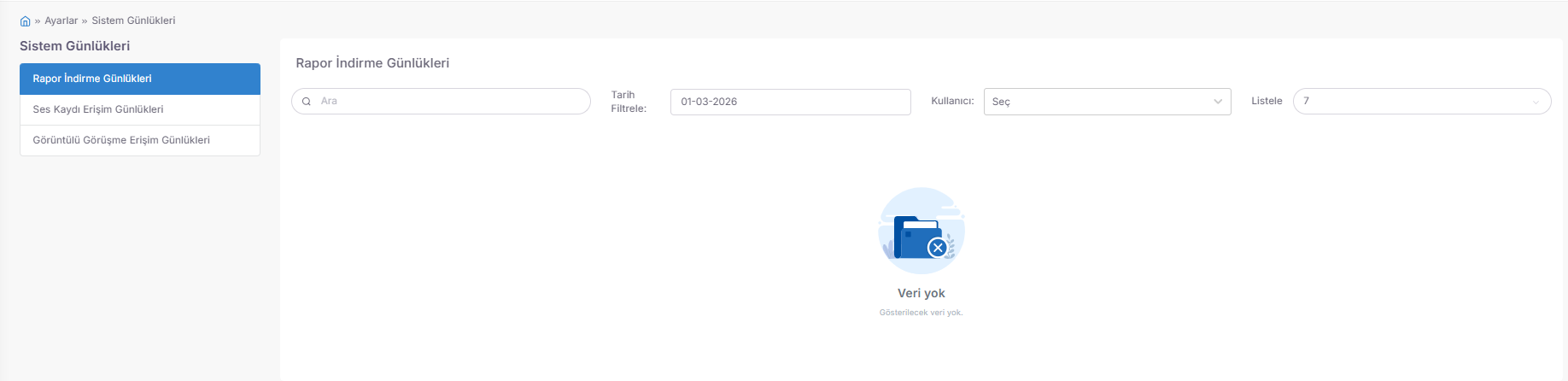Go to home via breadcrumb house icon
1568x381 pixels.
pos(25,21)
